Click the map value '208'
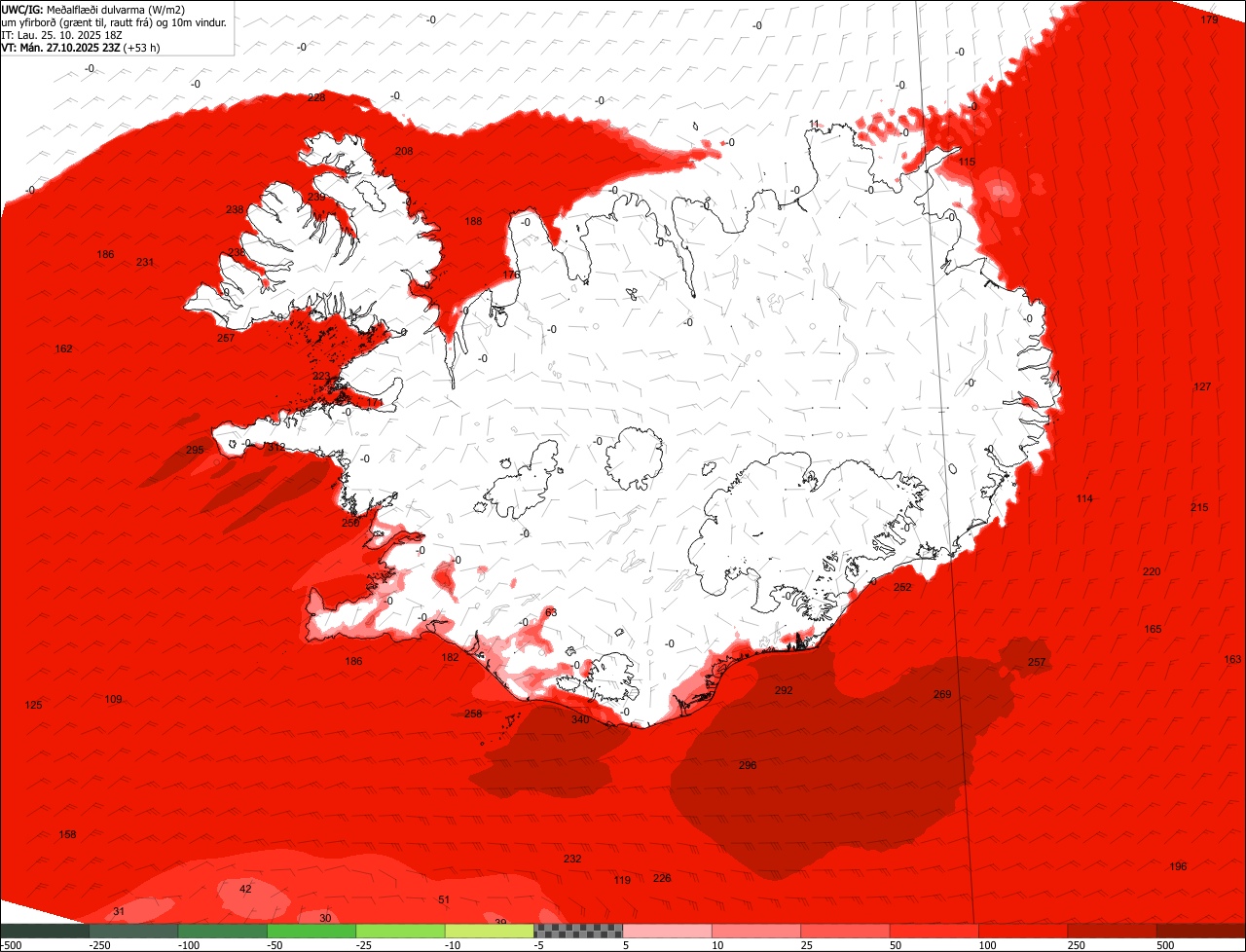 tap(404, 151)
